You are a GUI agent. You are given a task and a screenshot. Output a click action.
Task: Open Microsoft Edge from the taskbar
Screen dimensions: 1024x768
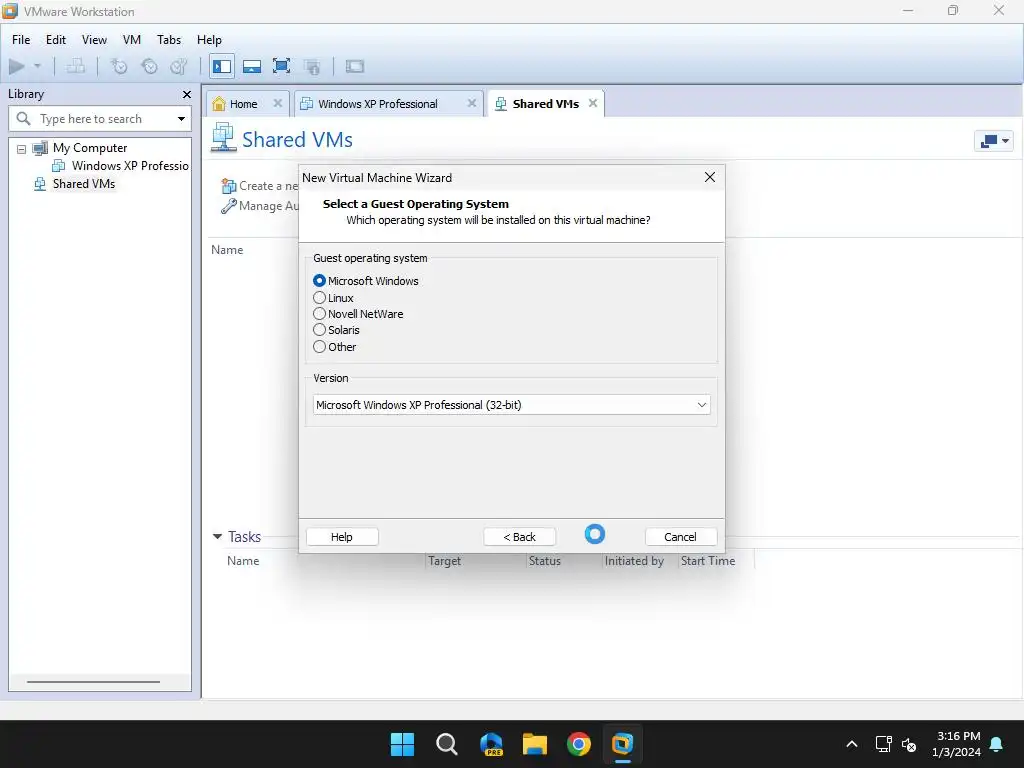click(491, 744)
